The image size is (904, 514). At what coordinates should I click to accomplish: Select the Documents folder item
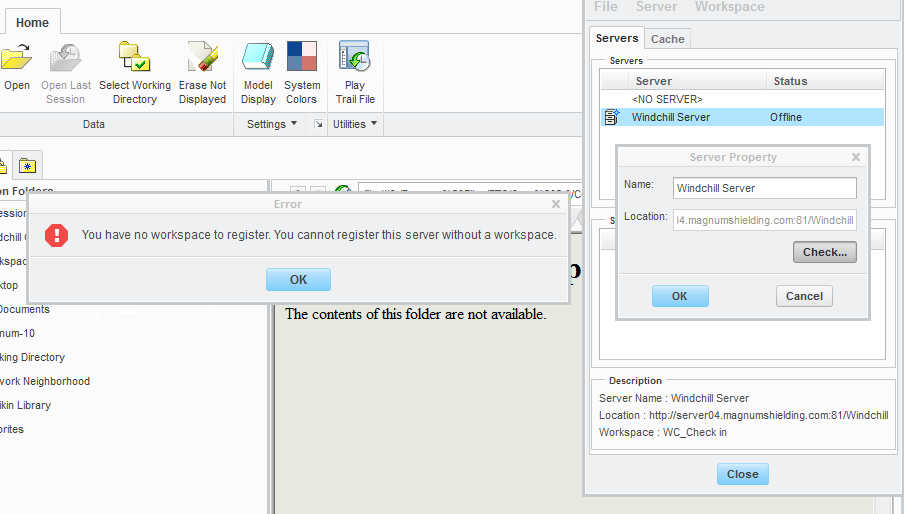(25, 309)
